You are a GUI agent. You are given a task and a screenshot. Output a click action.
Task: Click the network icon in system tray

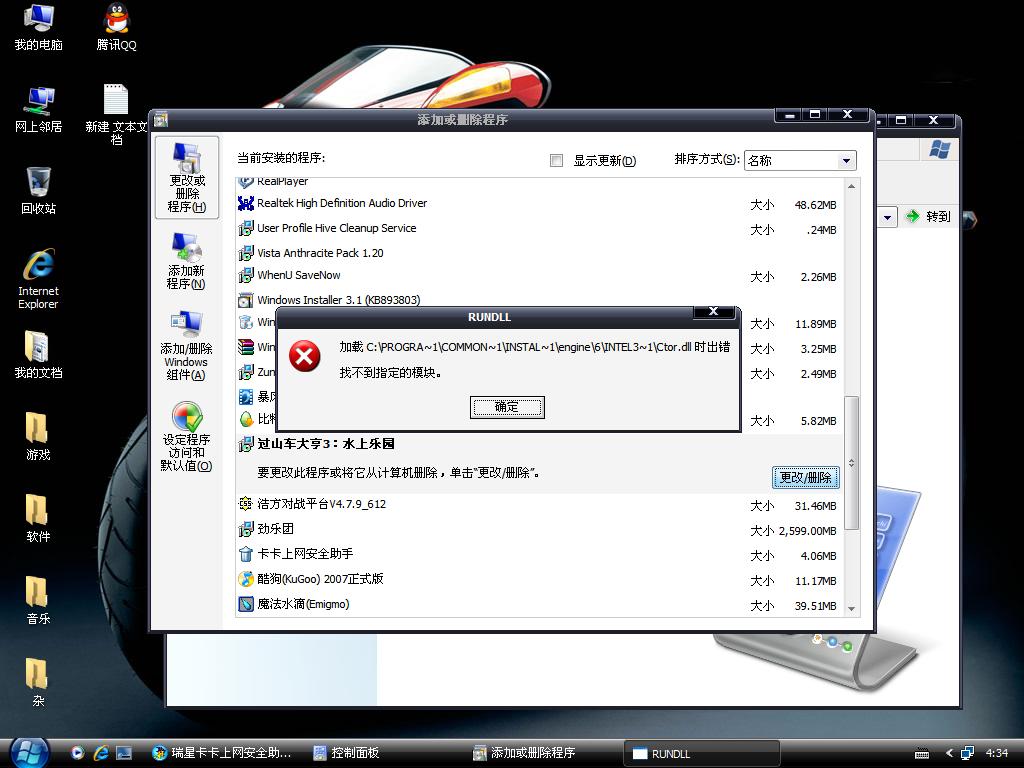pos(967,753)
